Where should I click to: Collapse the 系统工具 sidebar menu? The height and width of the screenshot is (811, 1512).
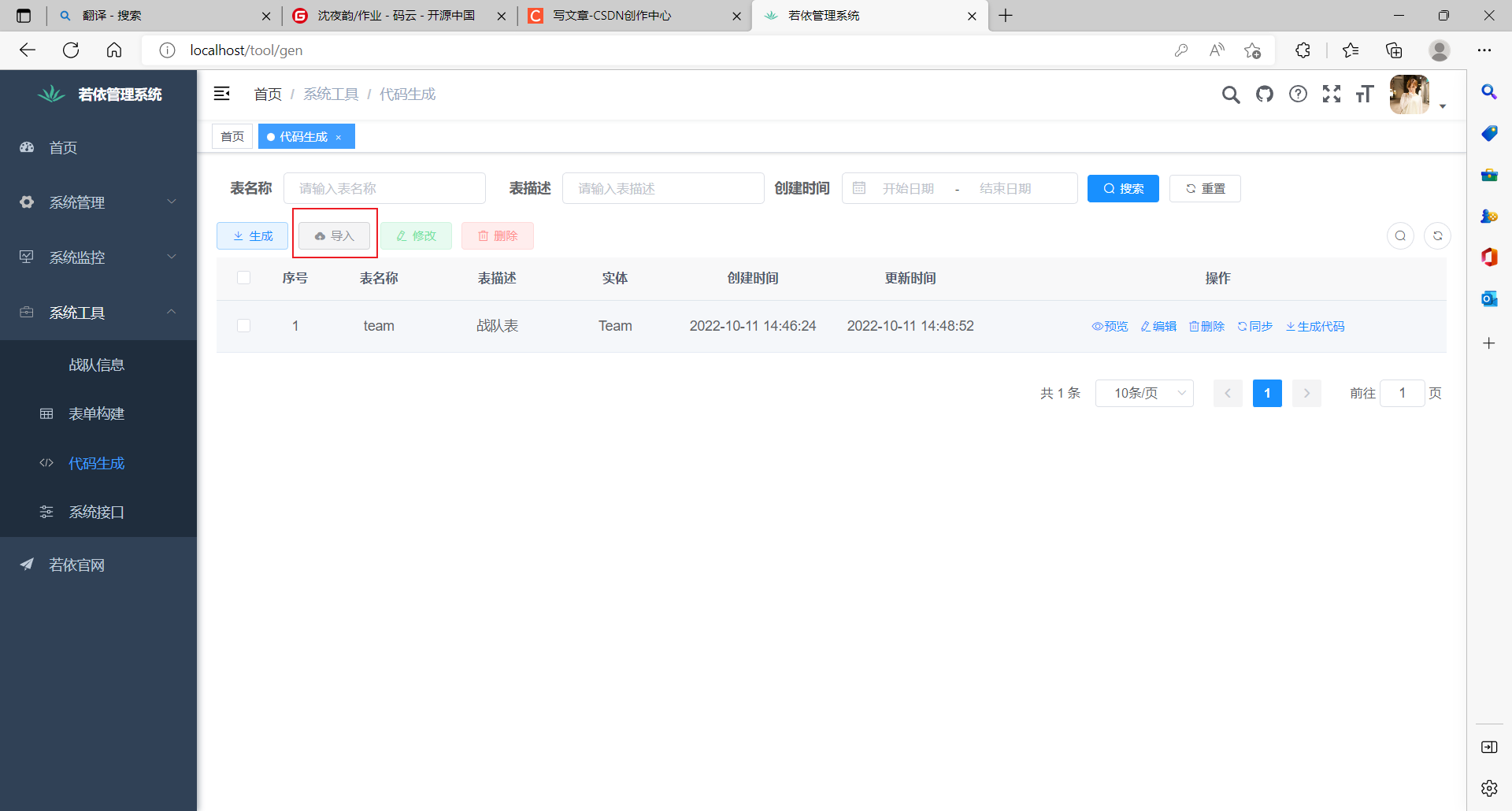[98, 313]
